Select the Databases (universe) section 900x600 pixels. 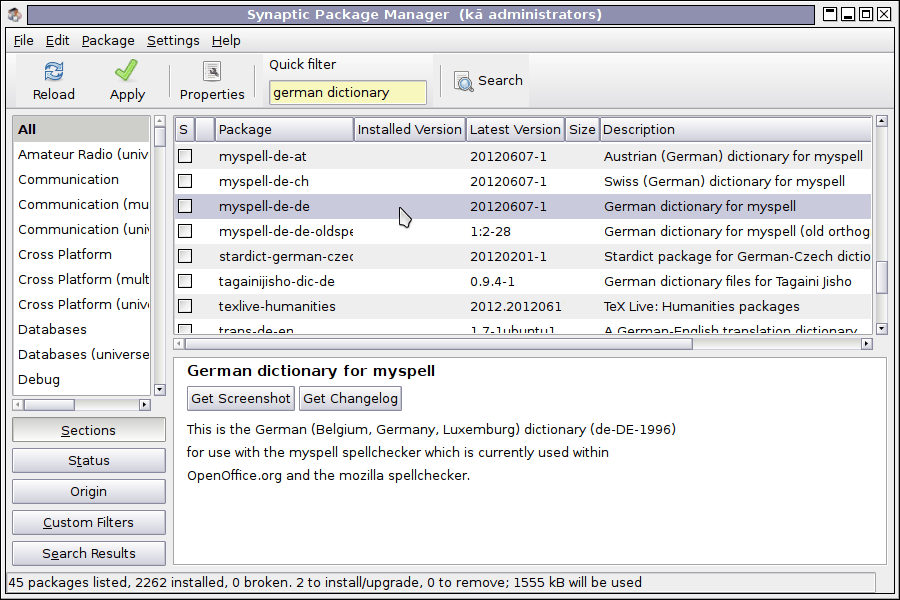82,354
